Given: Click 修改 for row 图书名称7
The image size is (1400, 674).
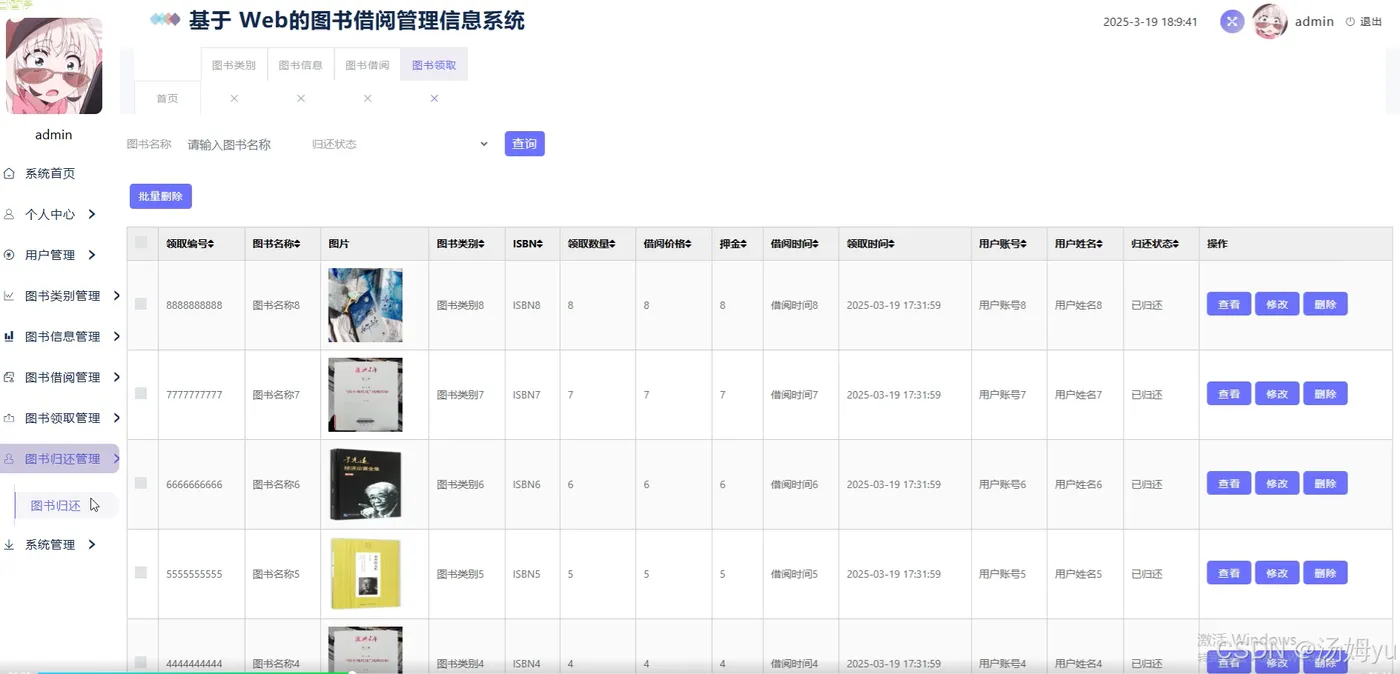Looking at the screenshot, I should coord(1277,394).
